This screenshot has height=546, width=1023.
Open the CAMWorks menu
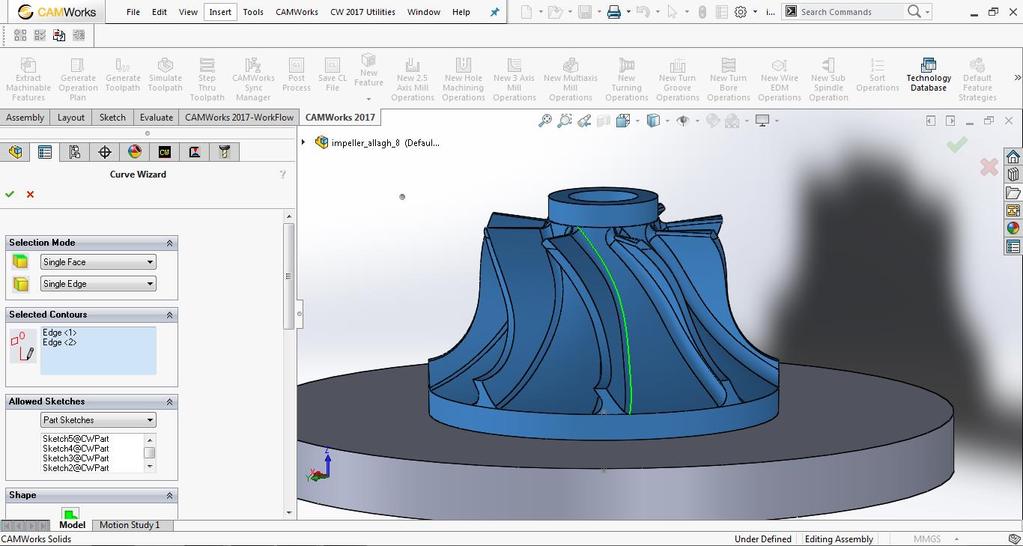[x=297, y=12]
